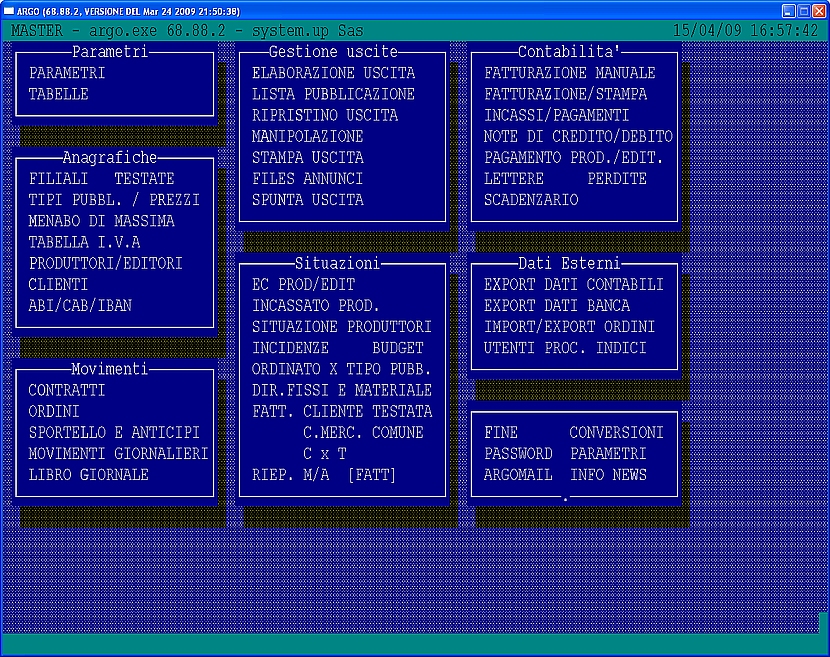Open ARGOMAIL from the bottom-right panel
The height and width of the screenshot is (657, 830).
(518, 474)
